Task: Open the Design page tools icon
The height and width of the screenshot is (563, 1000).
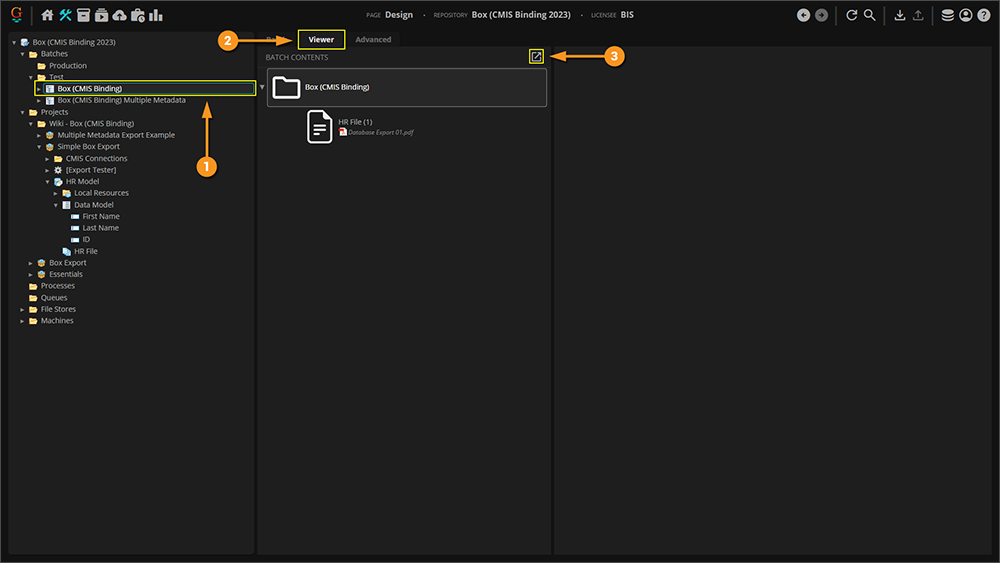Action: (65, 15)
